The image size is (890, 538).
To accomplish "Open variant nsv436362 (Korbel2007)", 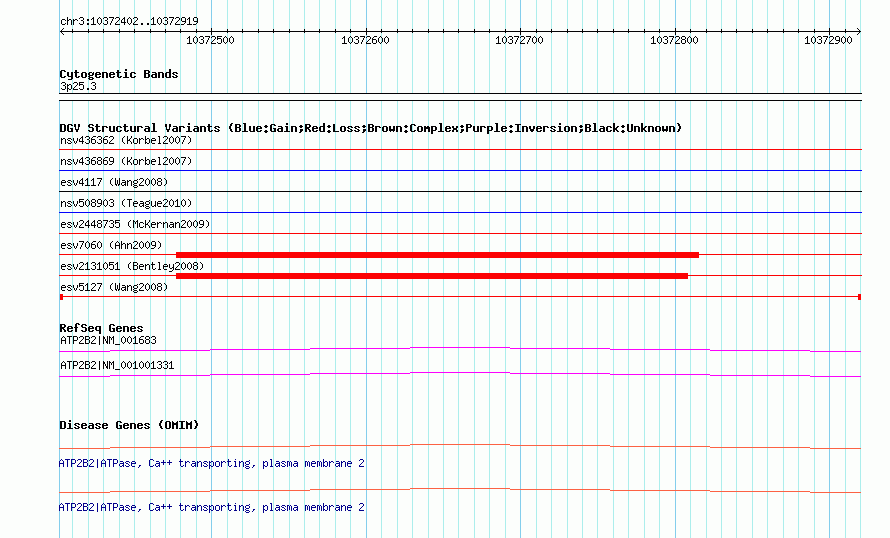I will [x=126, y=140].
